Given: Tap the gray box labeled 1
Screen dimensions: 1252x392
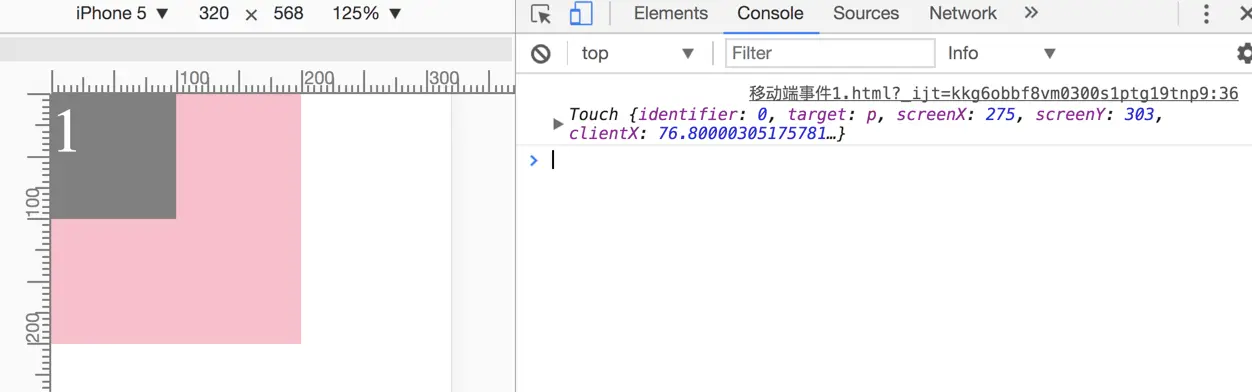Looking at the screenshot, I should click(x=113, y=156).
